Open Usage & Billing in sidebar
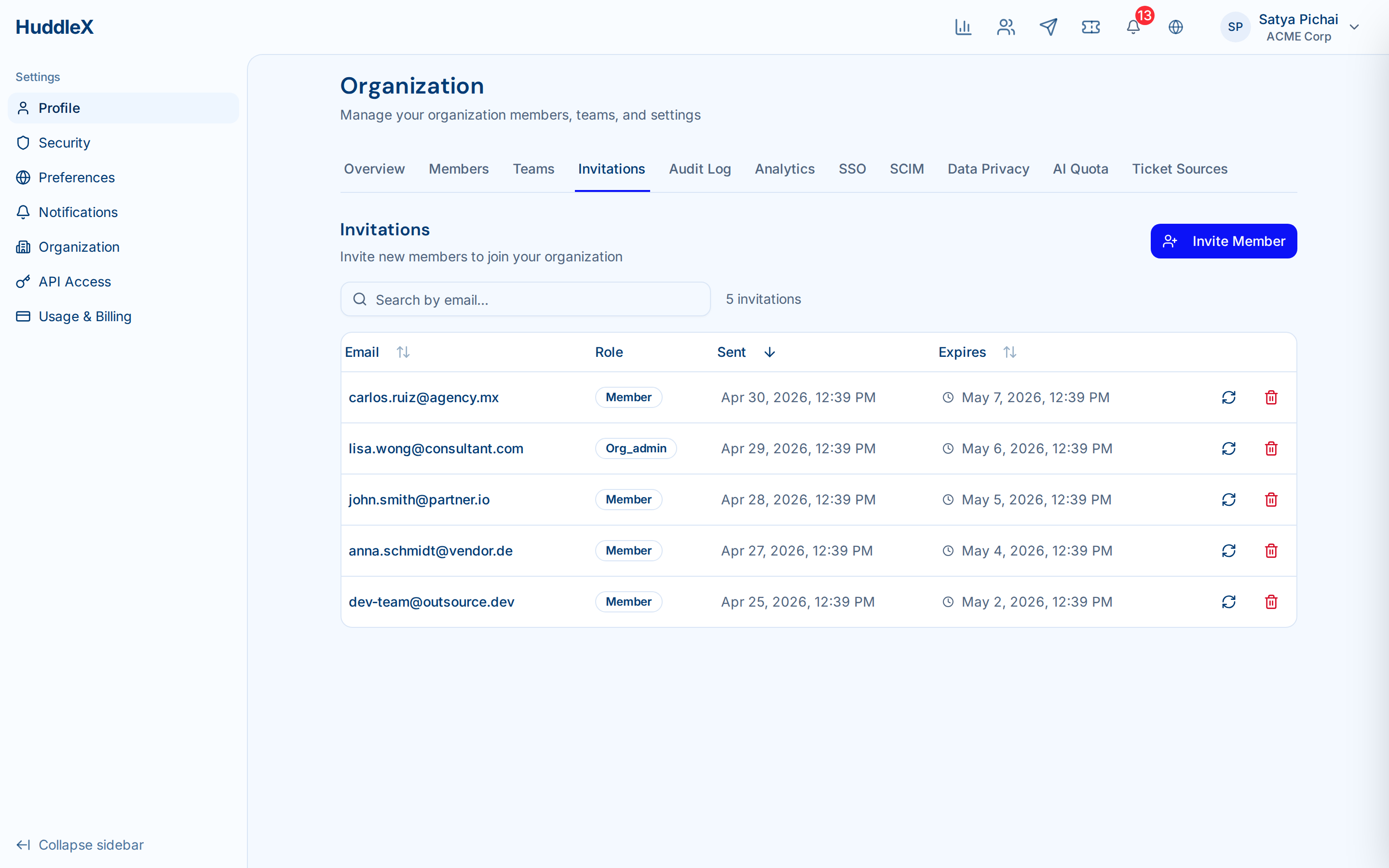This screenshot has width=1389, height=868. point(123,316)
